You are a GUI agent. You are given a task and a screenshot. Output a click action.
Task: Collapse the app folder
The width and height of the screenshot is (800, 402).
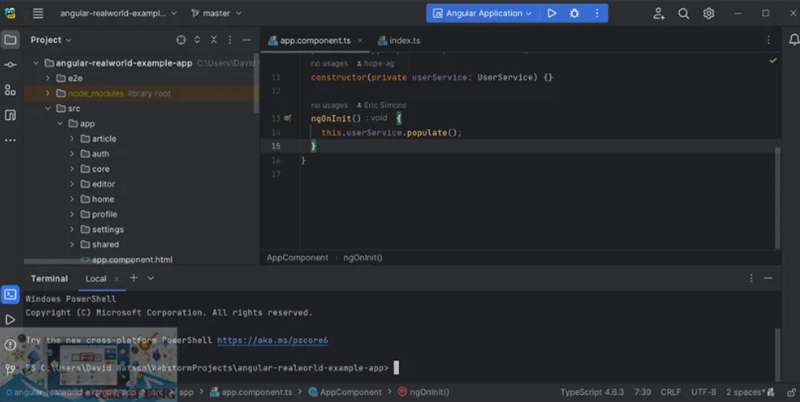(x=60, y=123)
